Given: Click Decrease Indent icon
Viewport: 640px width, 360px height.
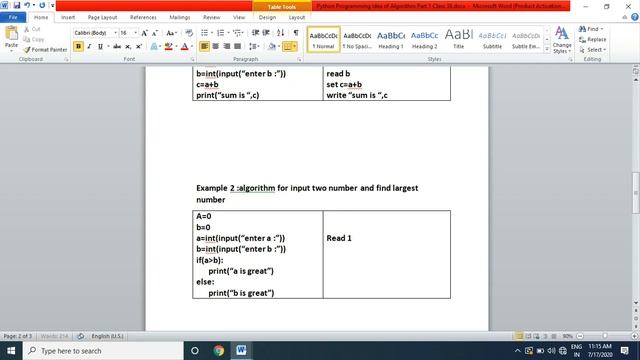Looking at the screenshot, I should click(x=256, y=33).
